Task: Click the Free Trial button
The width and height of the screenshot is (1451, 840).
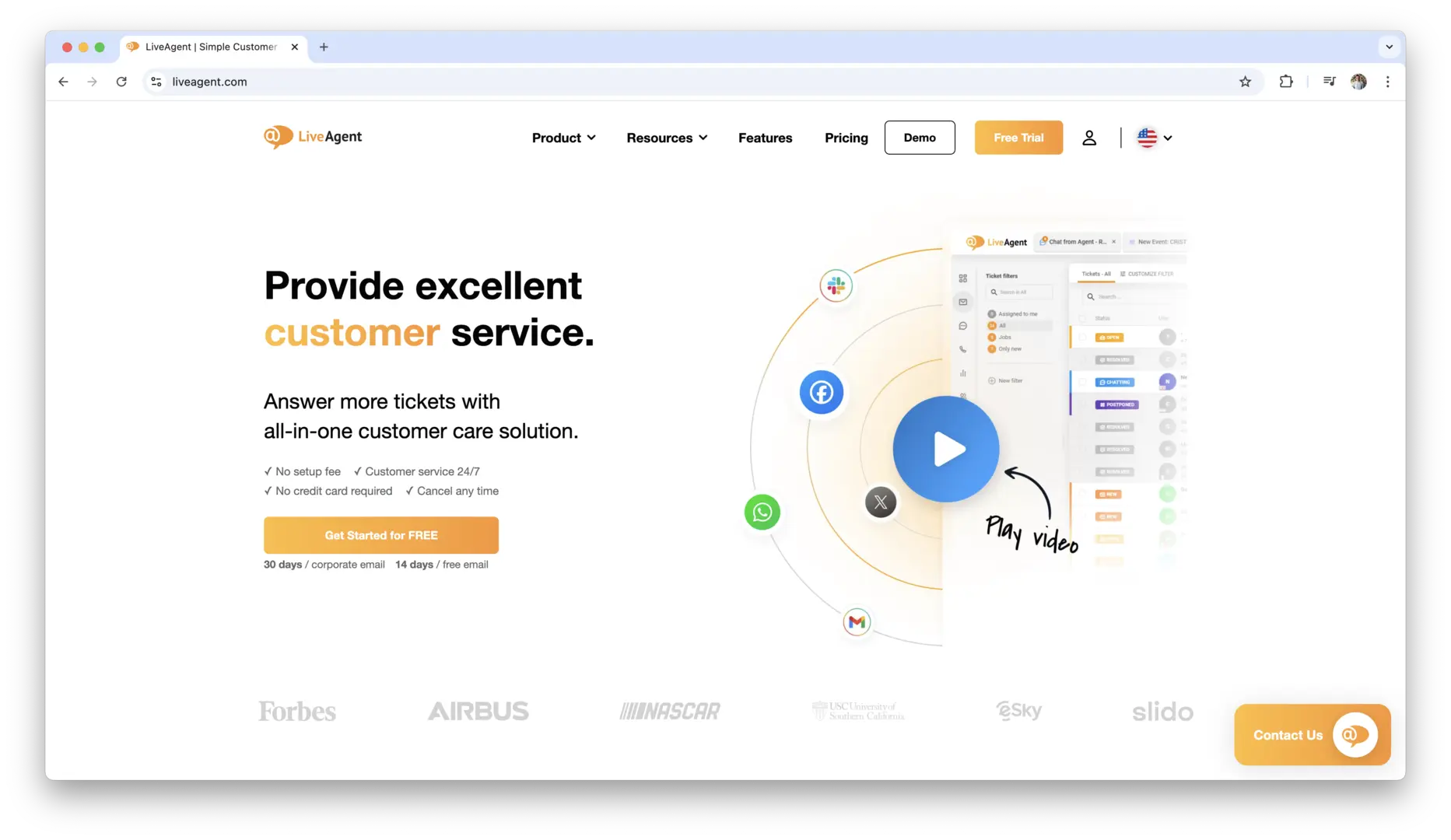Action: pyautogui.click(x=1018, y=138)
